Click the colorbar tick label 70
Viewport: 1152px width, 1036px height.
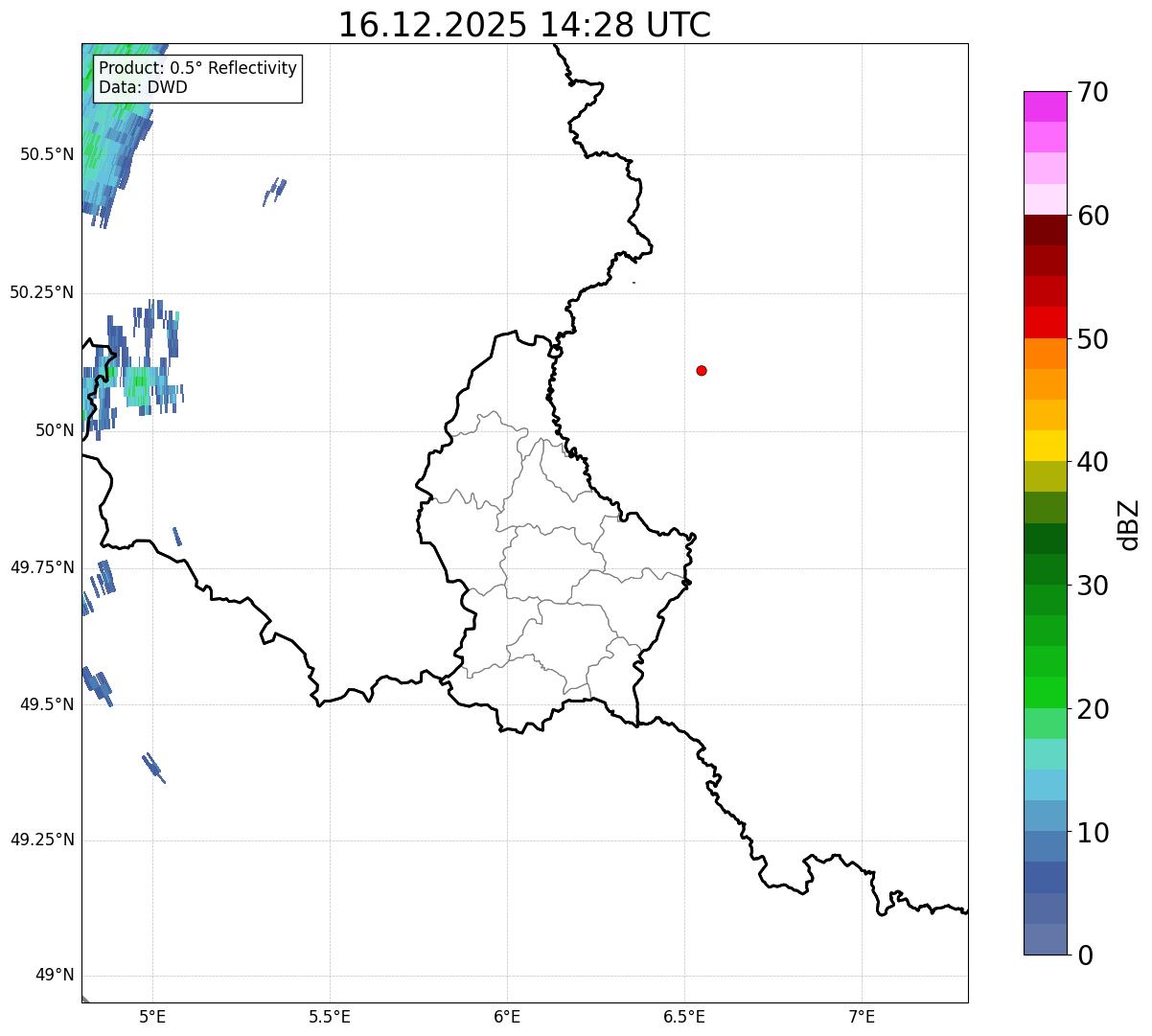1093,92
